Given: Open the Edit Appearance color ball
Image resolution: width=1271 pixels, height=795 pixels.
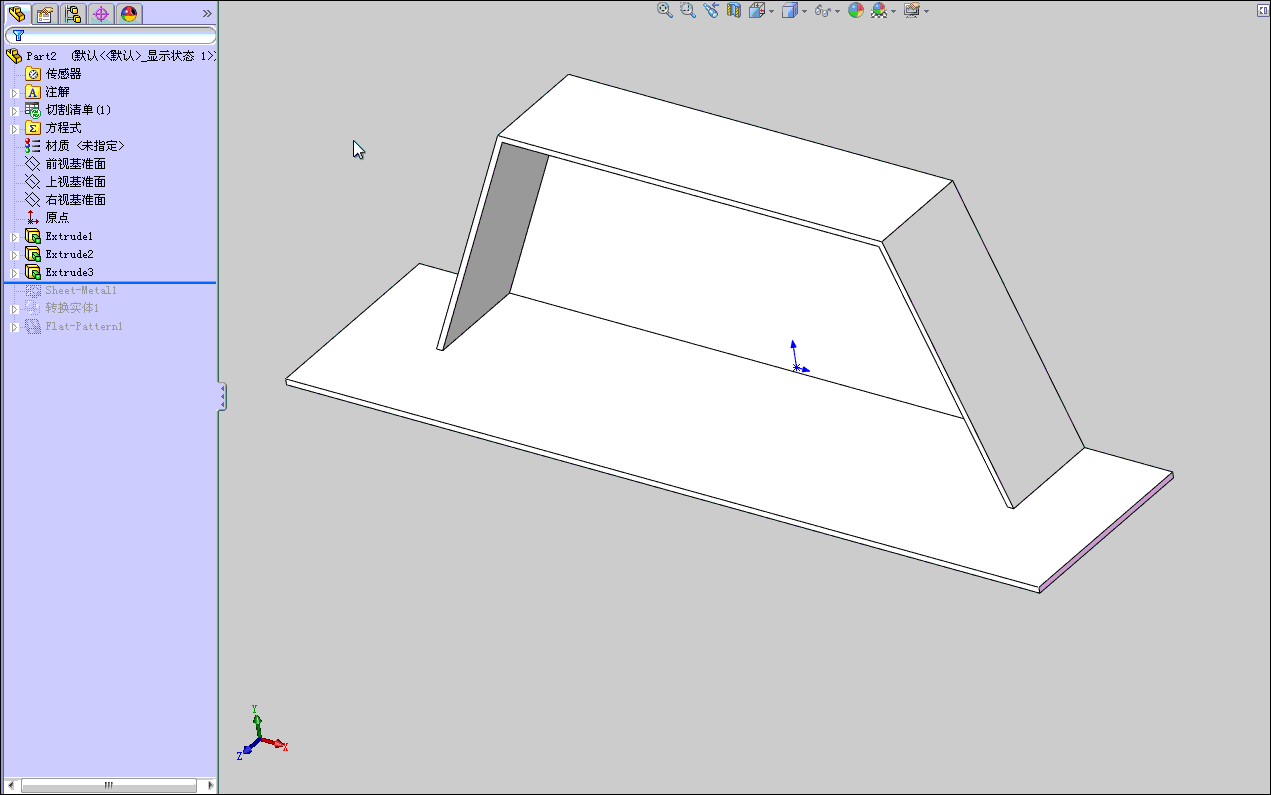Looking at the screenshot, I should pos(856,10).
